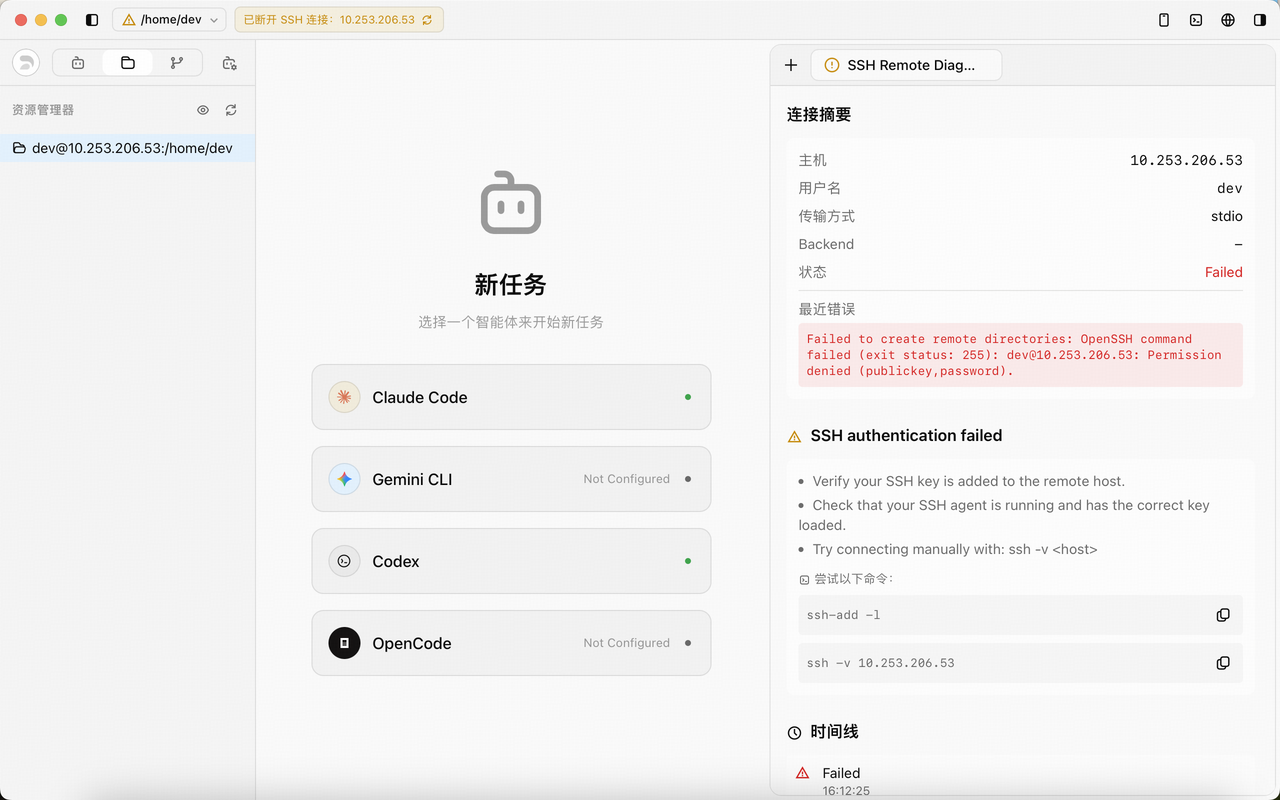Screen dimensions: 1280x800
Task: Select the robot agents view in the sidebar toolbar
Action: [x=77, y=62]
